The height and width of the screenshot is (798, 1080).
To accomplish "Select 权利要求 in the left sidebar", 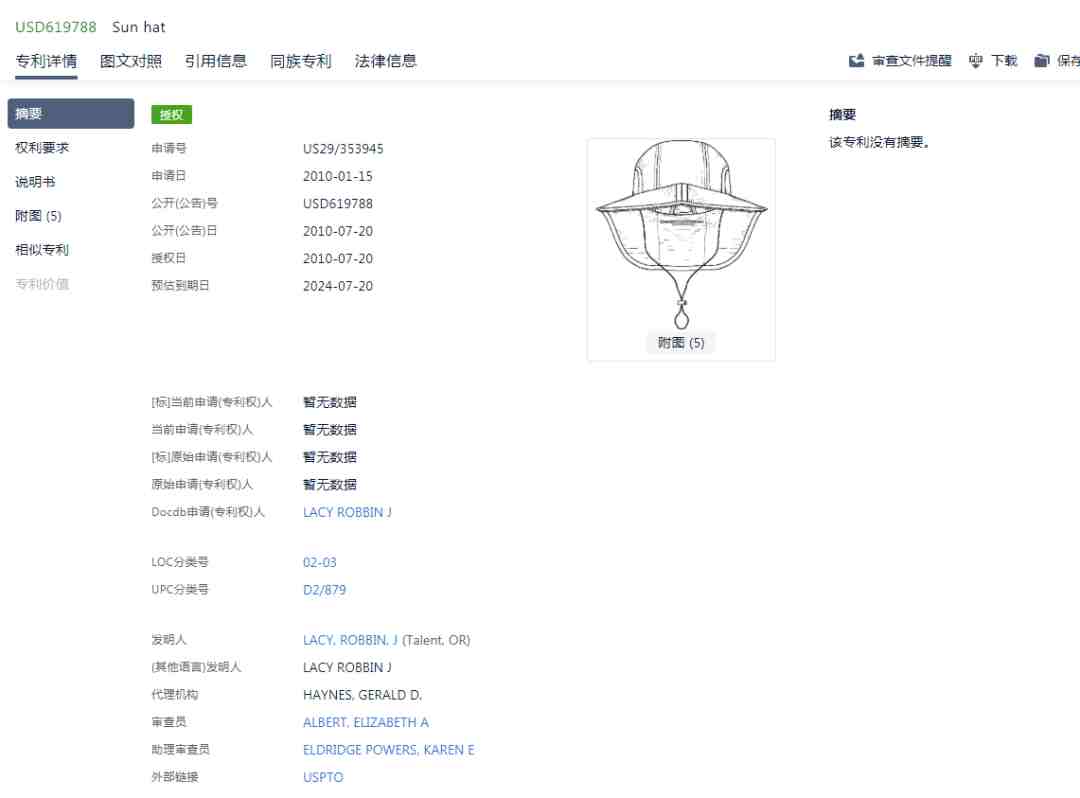I will coord(42,148).
